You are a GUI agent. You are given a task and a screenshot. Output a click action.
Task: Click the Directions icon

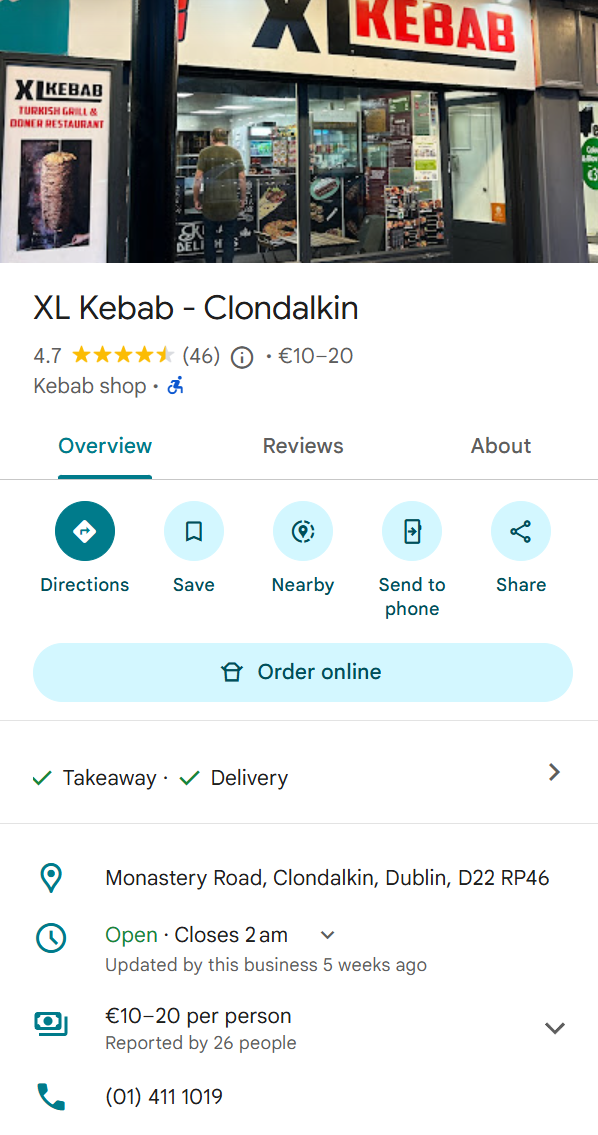85,531
